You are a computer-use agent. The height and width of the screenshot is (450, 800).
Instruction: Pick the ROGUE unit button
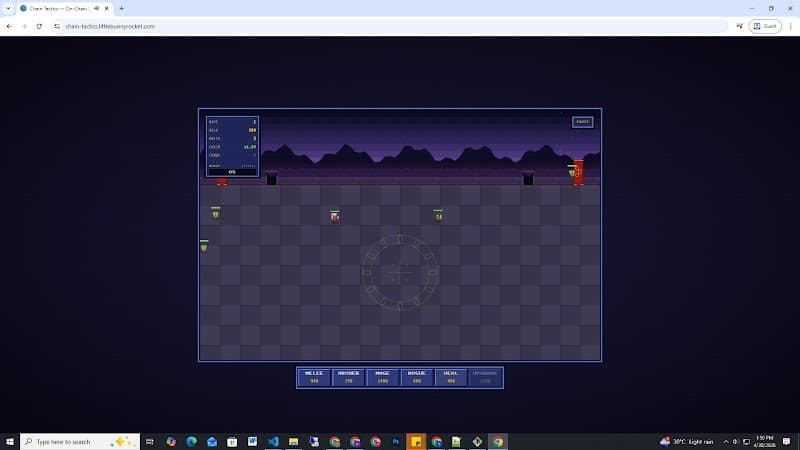[416, 378]
